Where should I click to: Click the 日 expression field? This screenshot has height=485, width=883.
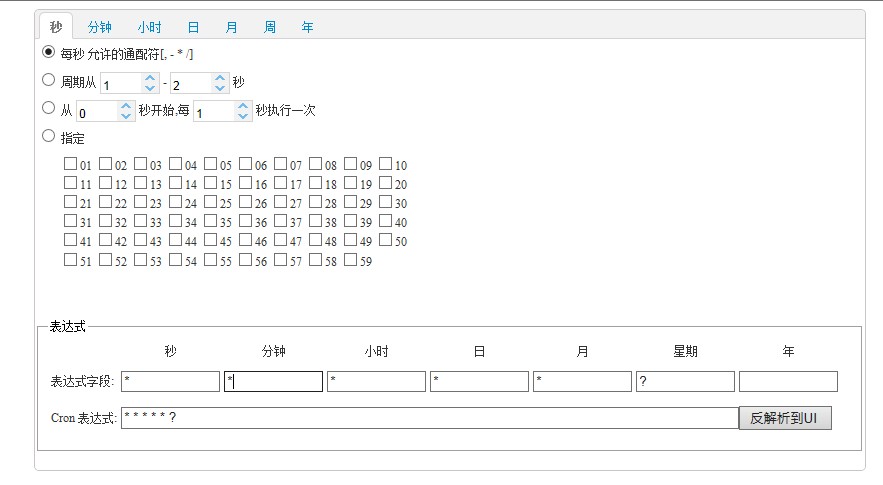click(479, 381)
